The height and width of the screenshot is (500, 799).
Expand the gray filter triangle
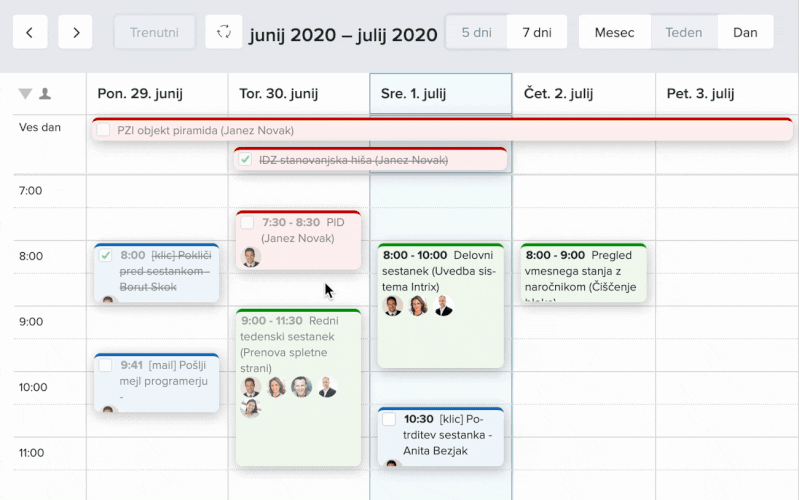click(25, 94)
